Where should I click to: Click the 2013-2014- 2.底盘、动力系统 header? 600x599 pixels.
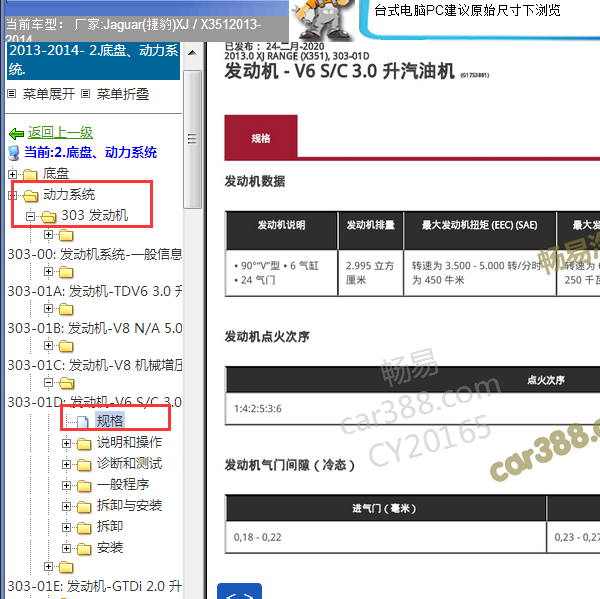point(93,60)
